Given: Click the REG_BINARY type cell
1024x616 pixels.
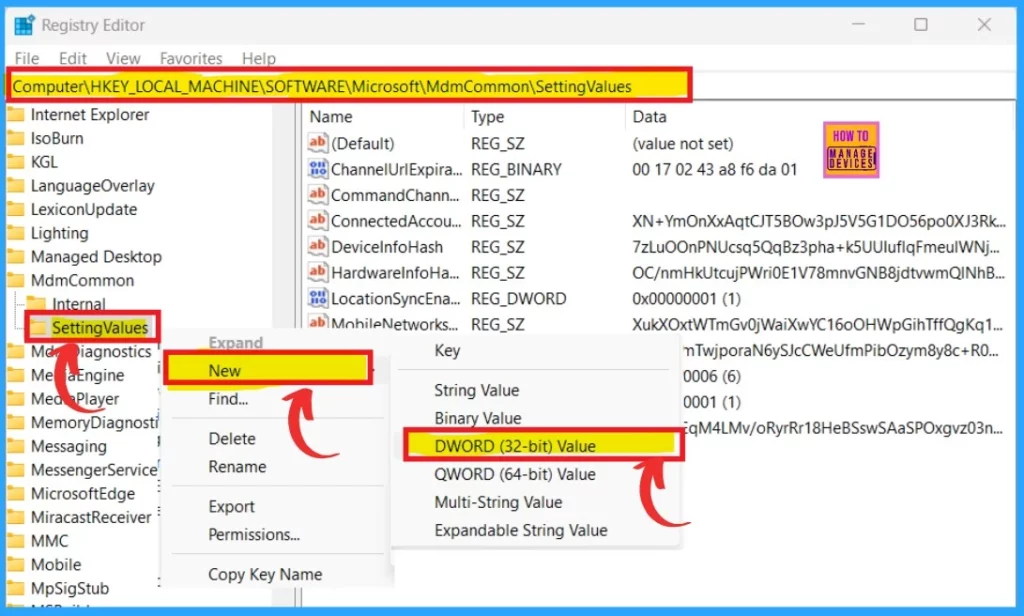Looking at the screenshot, I should pyautogui.click(x=516, y=169).
